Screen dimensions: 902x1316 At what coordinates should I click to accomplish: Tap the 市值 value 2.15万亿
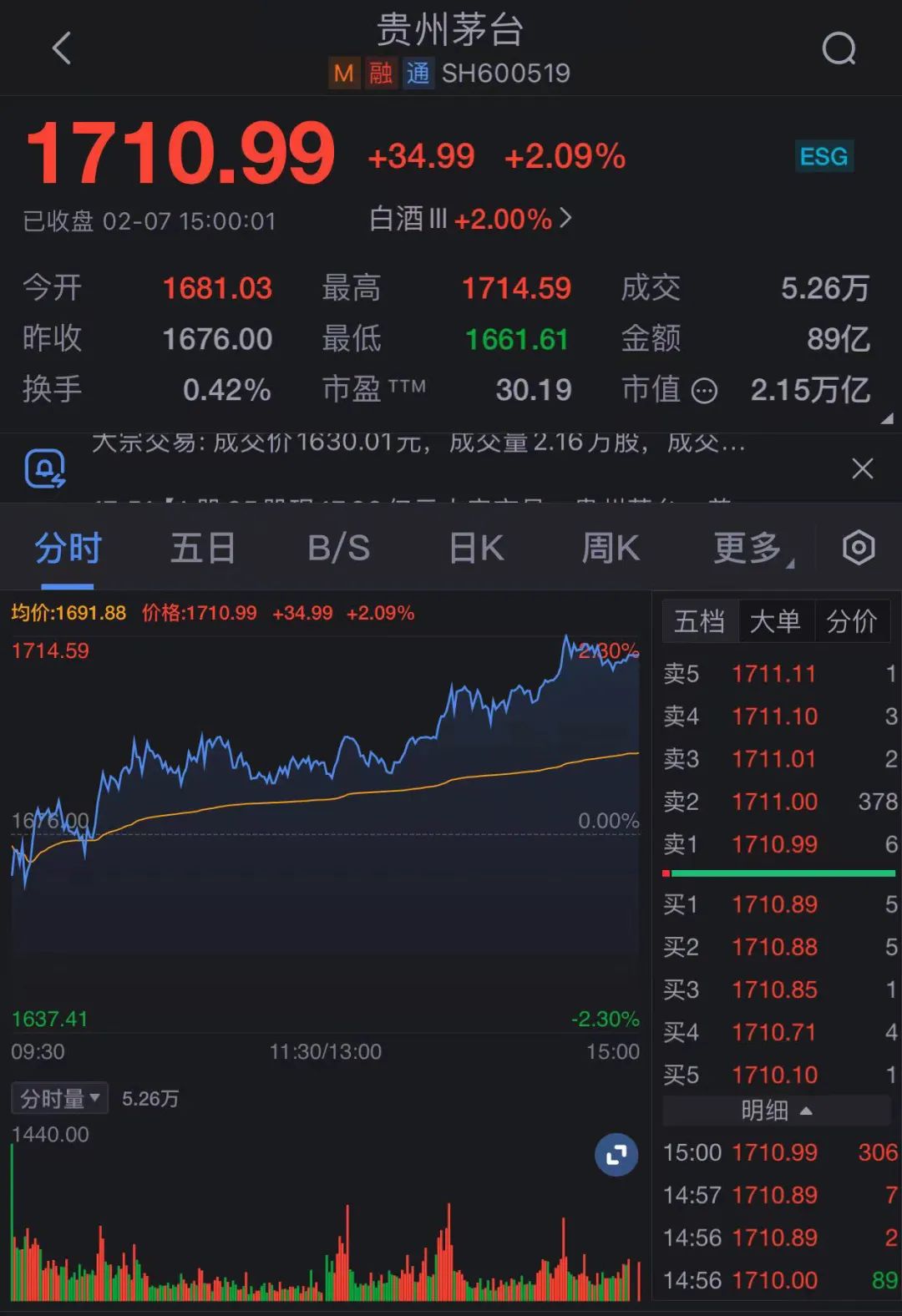point(810,390)
